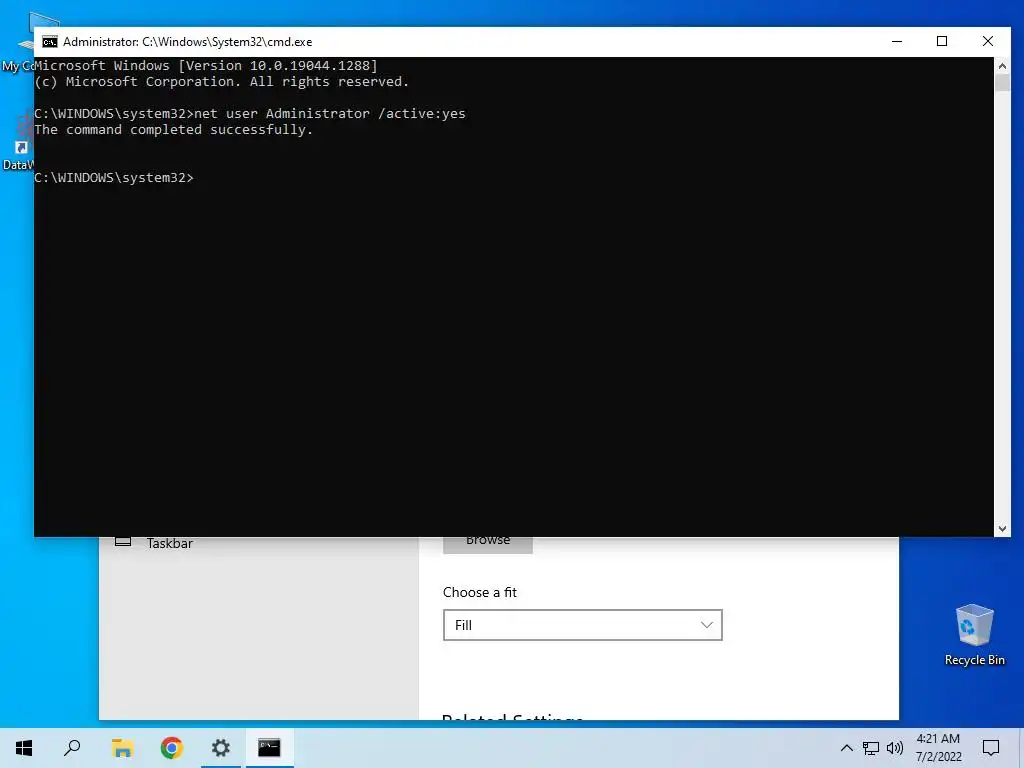The width and height of the screenshot is (1024, 768).
Task: Click the Microsoft Windows version line
Action: coord(206,66)
